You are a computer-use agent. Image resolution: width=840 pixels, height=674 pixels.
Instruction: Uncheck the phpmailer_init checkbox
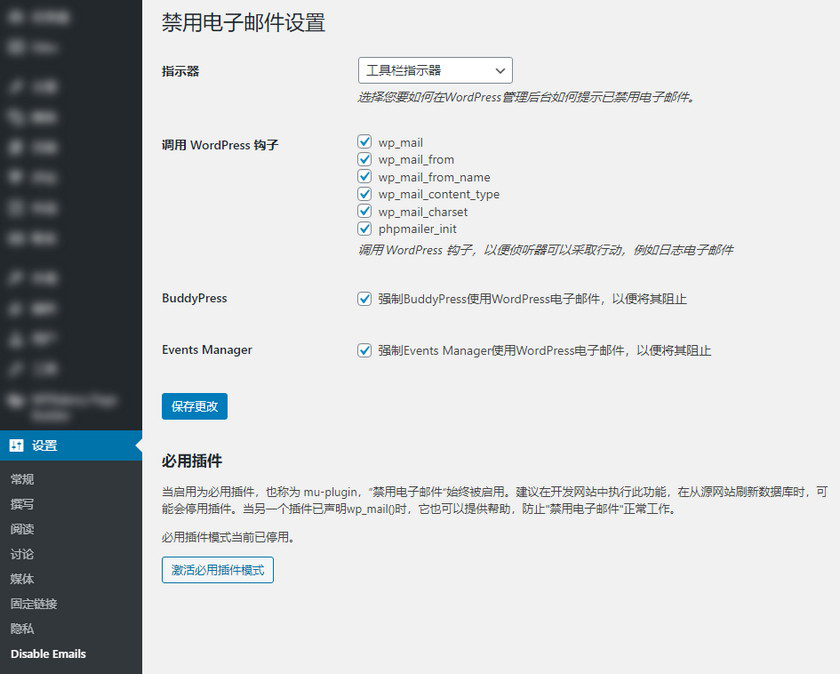[x=365, y=229]
